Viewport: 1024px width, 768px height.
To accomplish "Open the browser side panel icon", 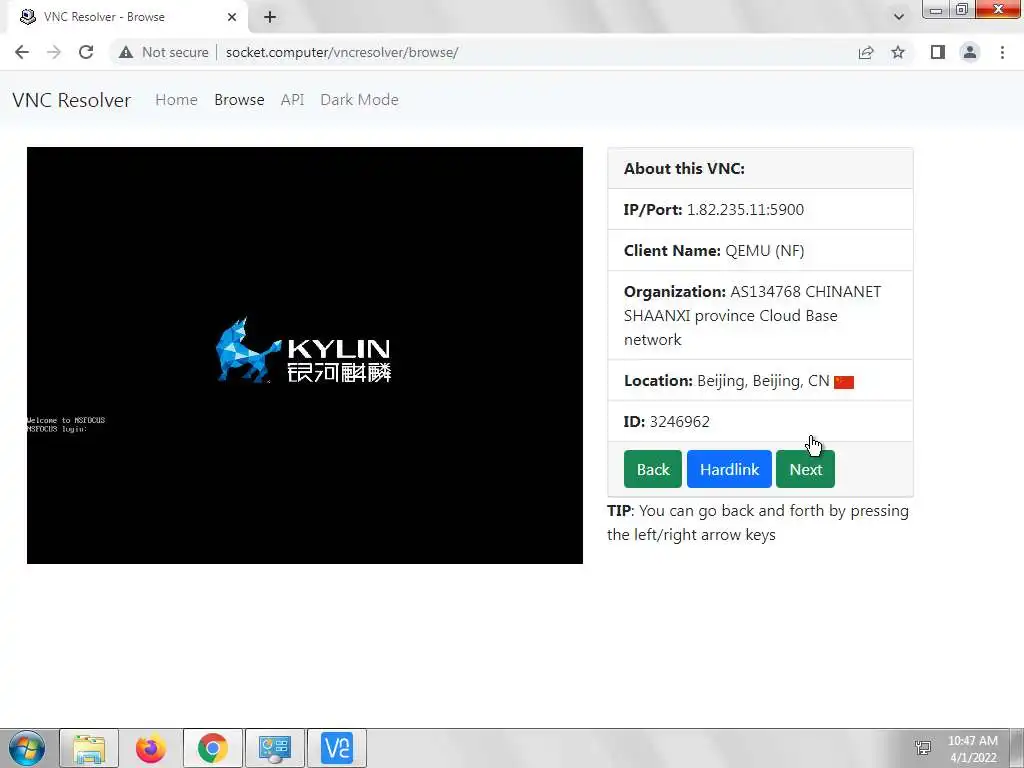I will click(938, 52).
